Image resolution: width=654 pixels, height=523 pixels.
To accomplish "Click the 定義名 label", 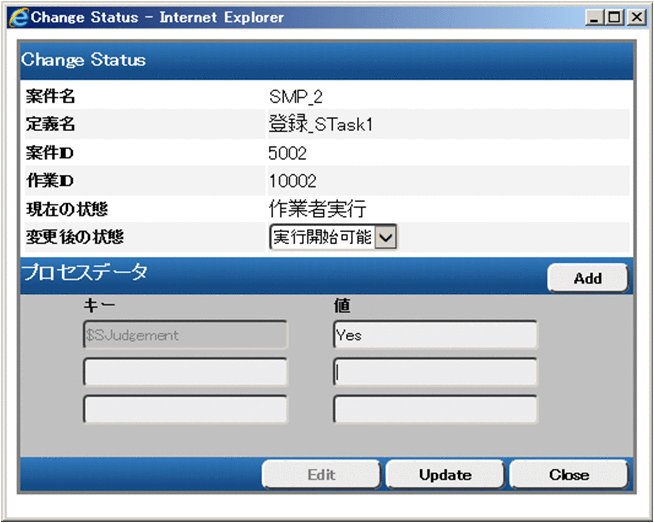I will (50, 124).
